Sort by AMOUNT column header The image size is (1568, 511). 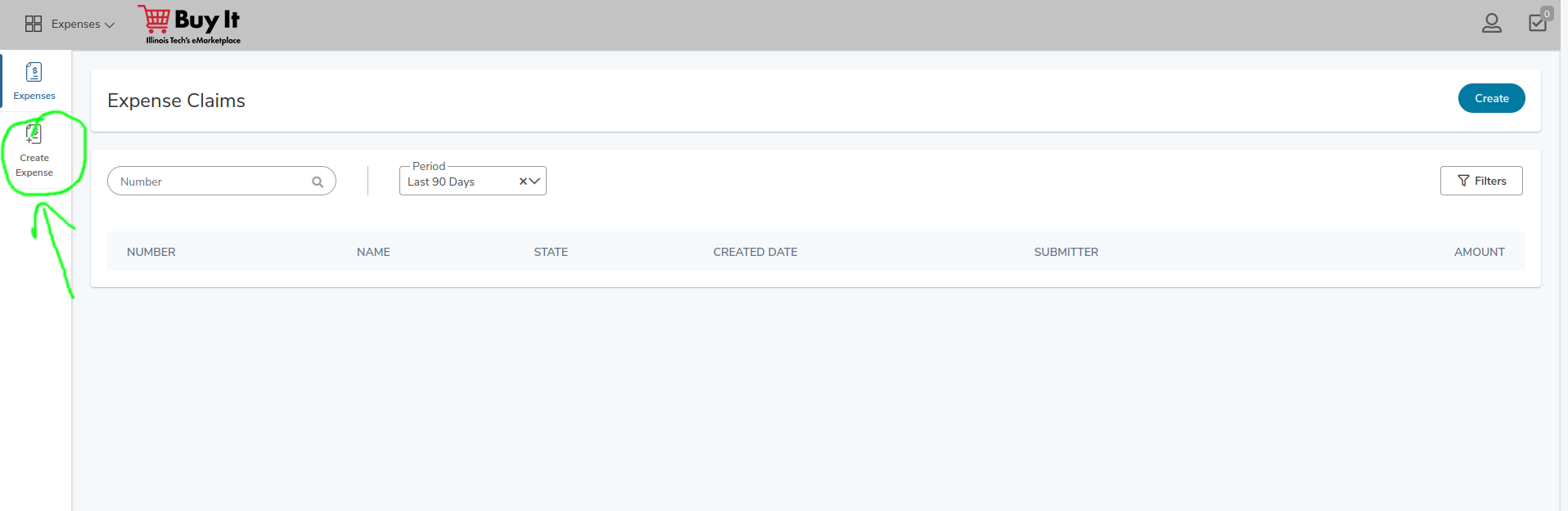(x=1480, y=252)
